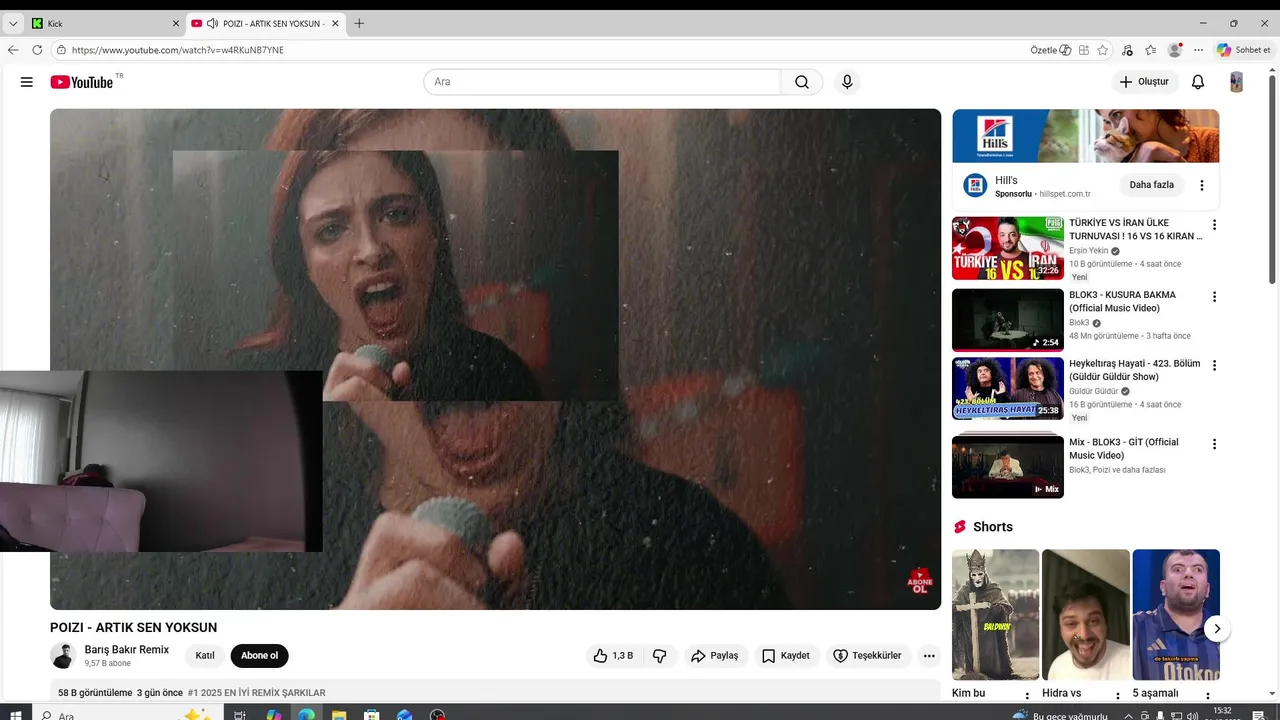Image resolution: width=1280 pixels, height=720 pixels.
Task: Go back with browser back arrow
Action: click(13, 50)
